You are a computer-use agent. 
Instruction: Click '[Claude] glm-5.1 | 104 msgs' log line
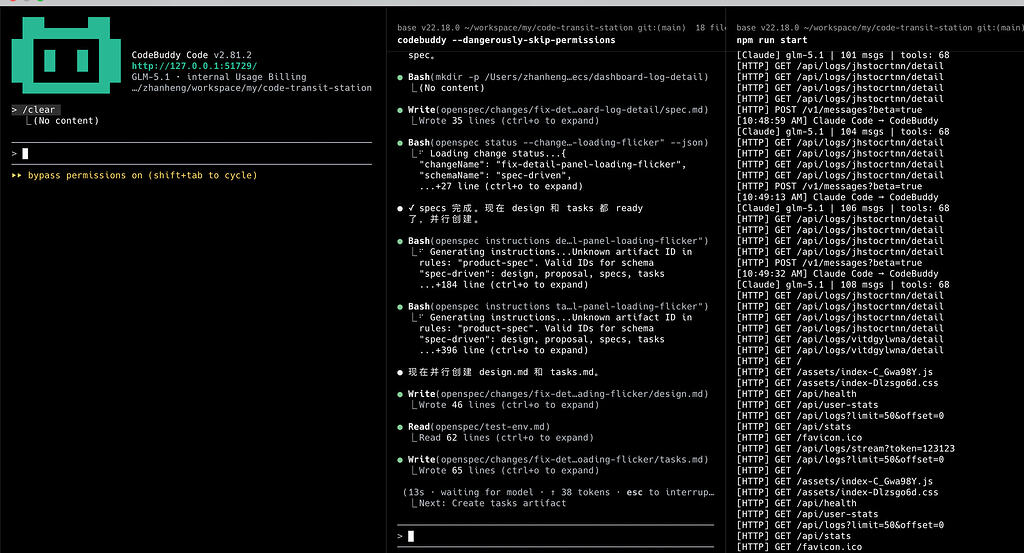pyautogui.click(x=843, y=132)
